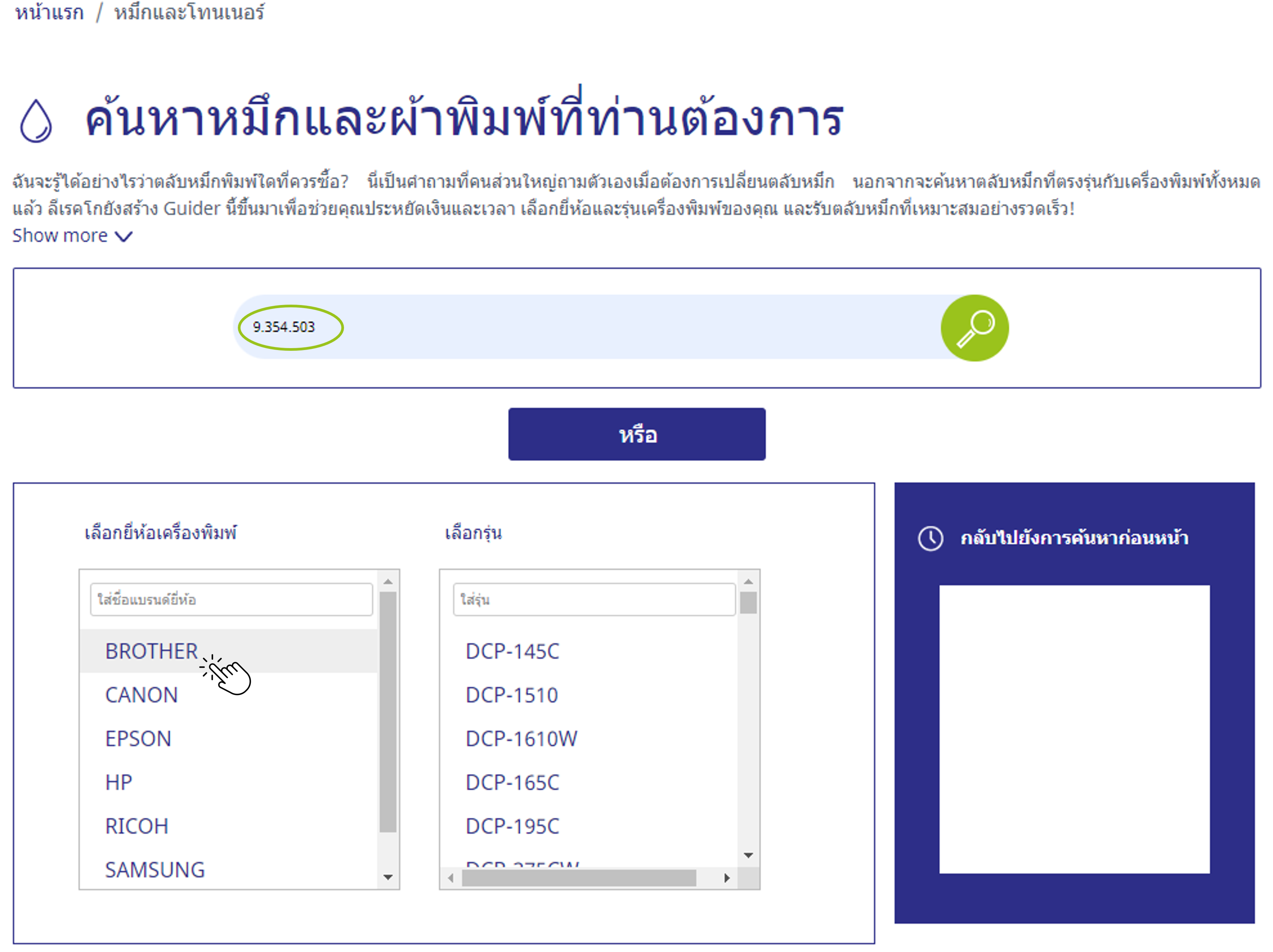This screenshot has height=952, width=1273.
Task: Click the หรือ button
Action: coord(636,434)
